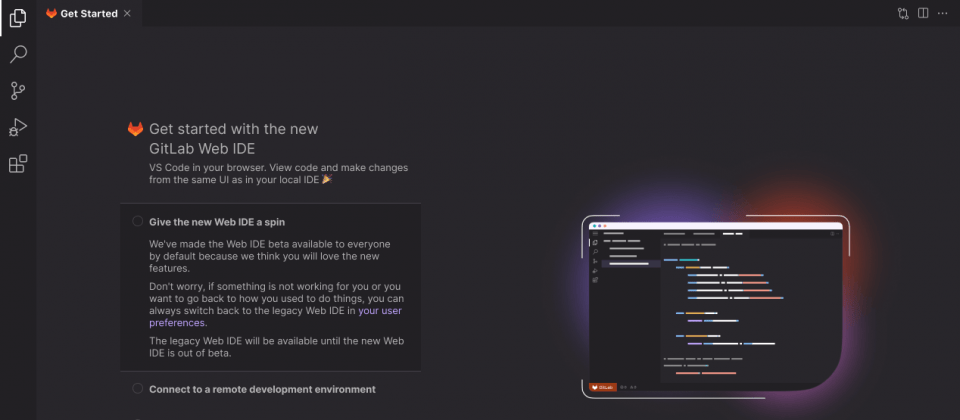This screenshot has height=420, width=960.
Task: Split the editor to the right
Action: point(923,13)
